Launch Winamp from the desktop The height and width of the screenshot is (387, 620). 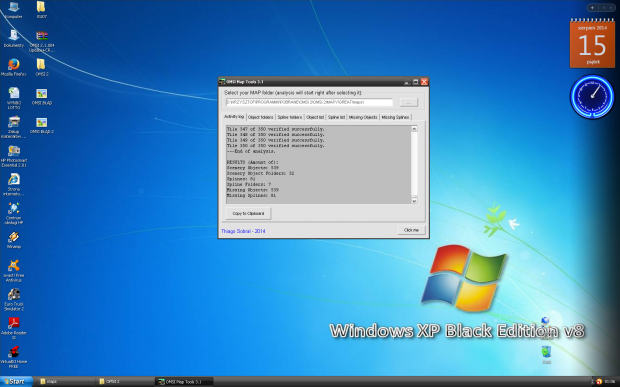14,240
